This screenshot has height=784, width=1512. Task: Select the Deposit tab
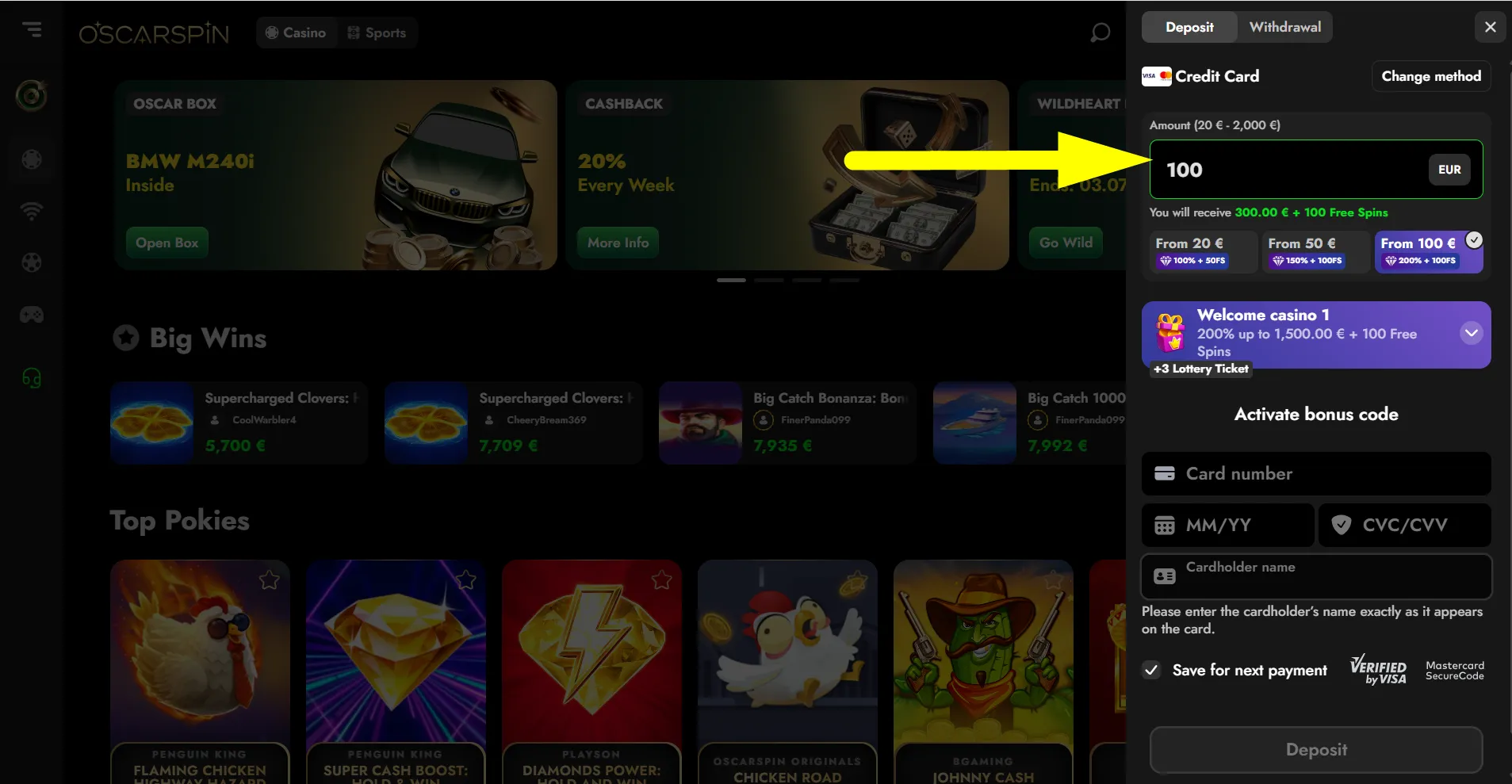click(1189, 27)
